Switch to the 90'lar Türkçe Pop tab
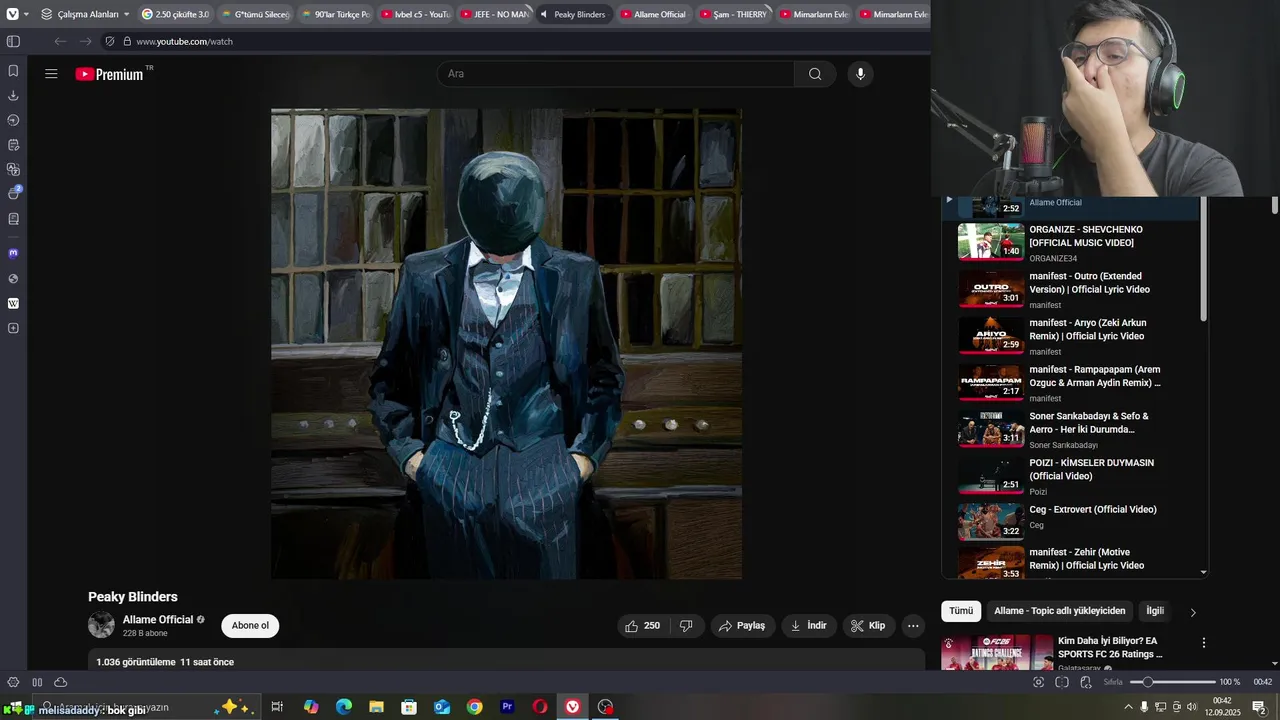The image size is (1280, 720). click(x=333, y=14)
